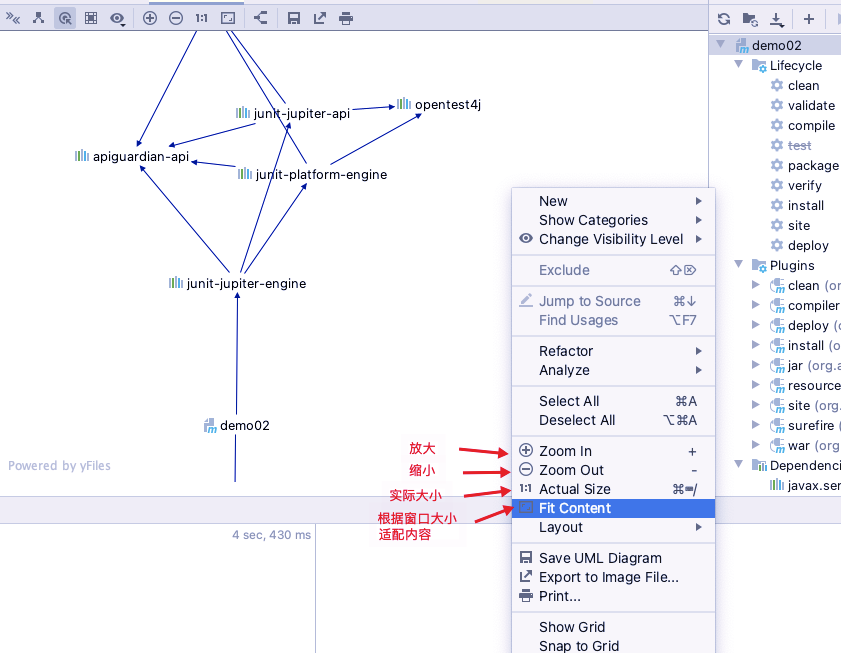
Task: Expand the war plugin node
Action: tap(756, 445)
